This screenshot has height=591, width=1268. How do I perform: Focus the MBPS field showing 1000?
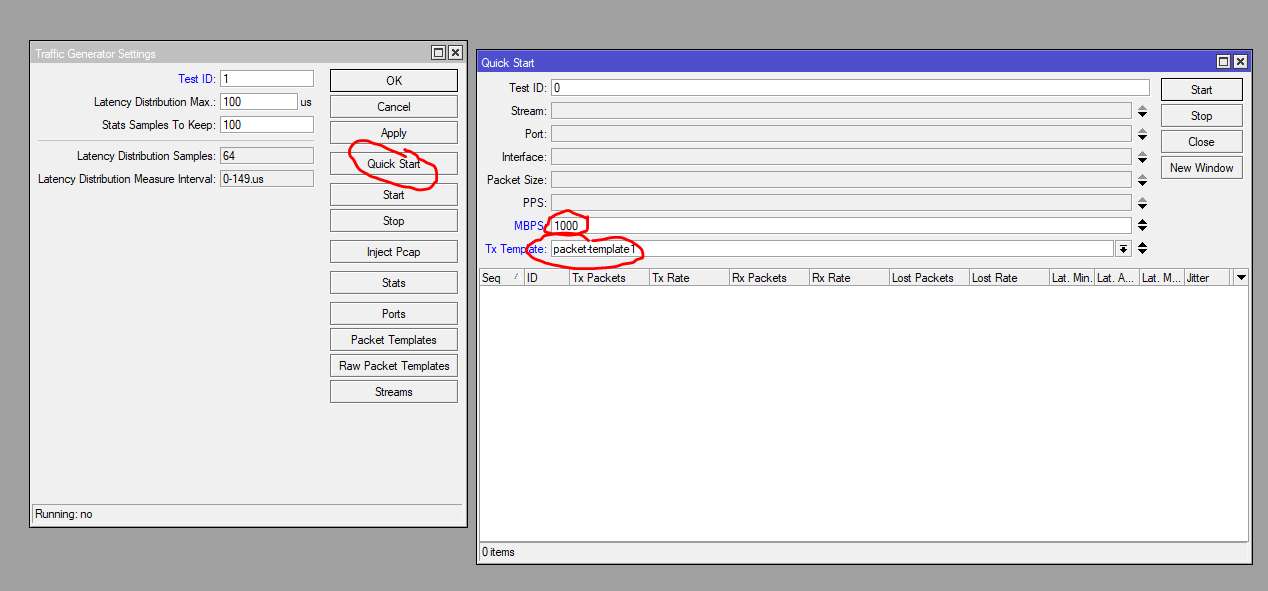pos(841,226)
